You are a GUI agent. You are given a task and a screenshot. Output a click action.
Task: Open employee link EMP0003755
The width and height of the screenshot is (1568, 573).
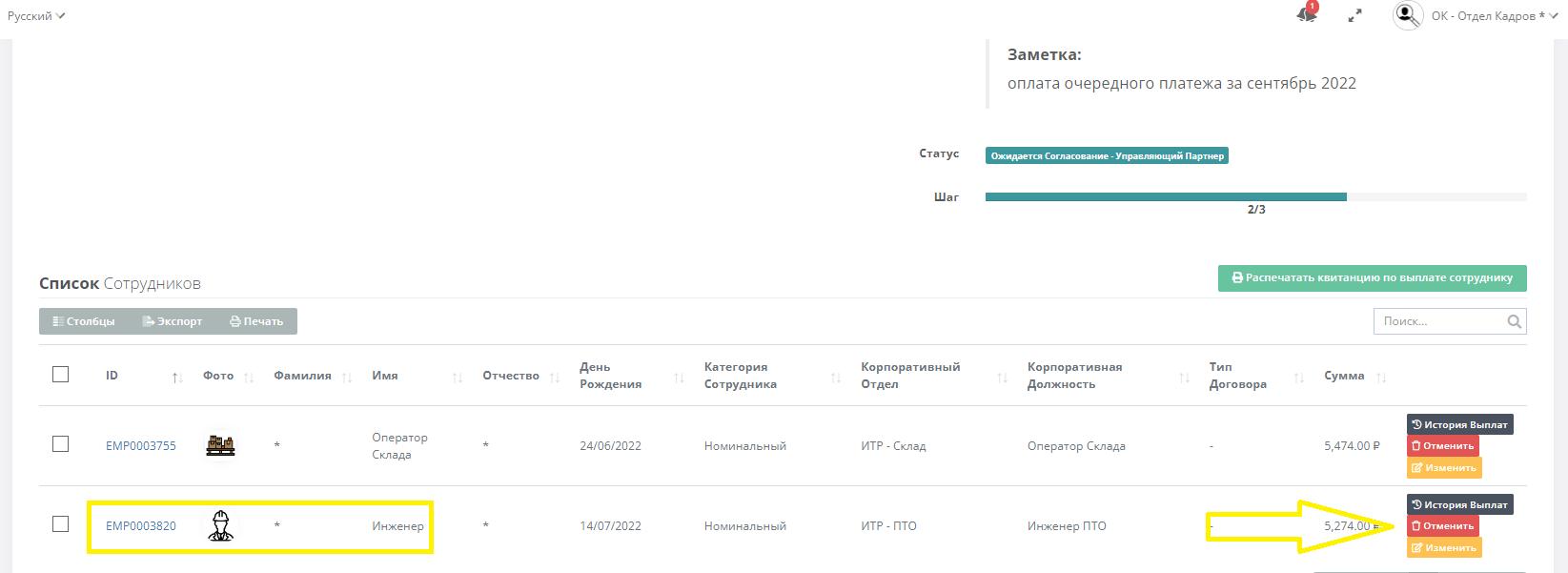pos(141,445)
